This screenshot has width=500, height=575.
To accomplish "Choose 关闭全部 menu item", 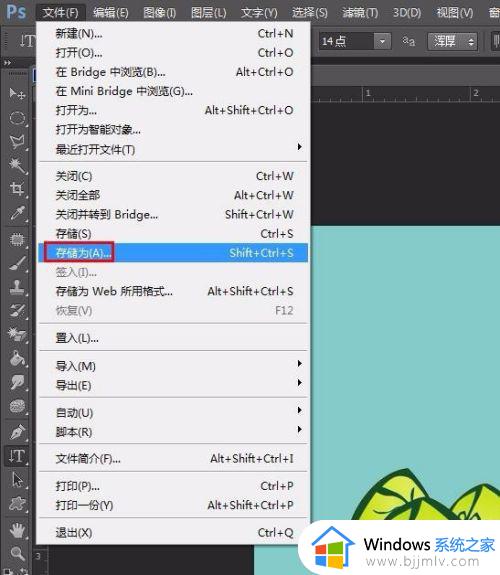I will pyautogui.click(x=173, y=195).
